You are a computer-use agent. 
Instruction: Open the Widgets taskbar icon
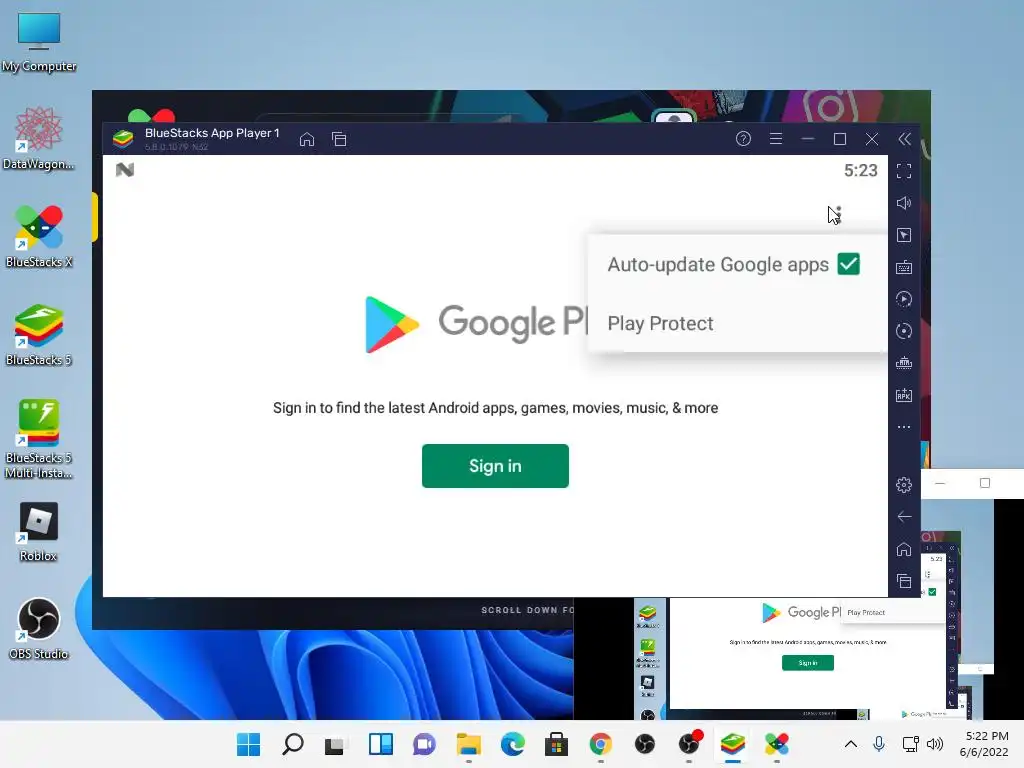pos(380,744)
